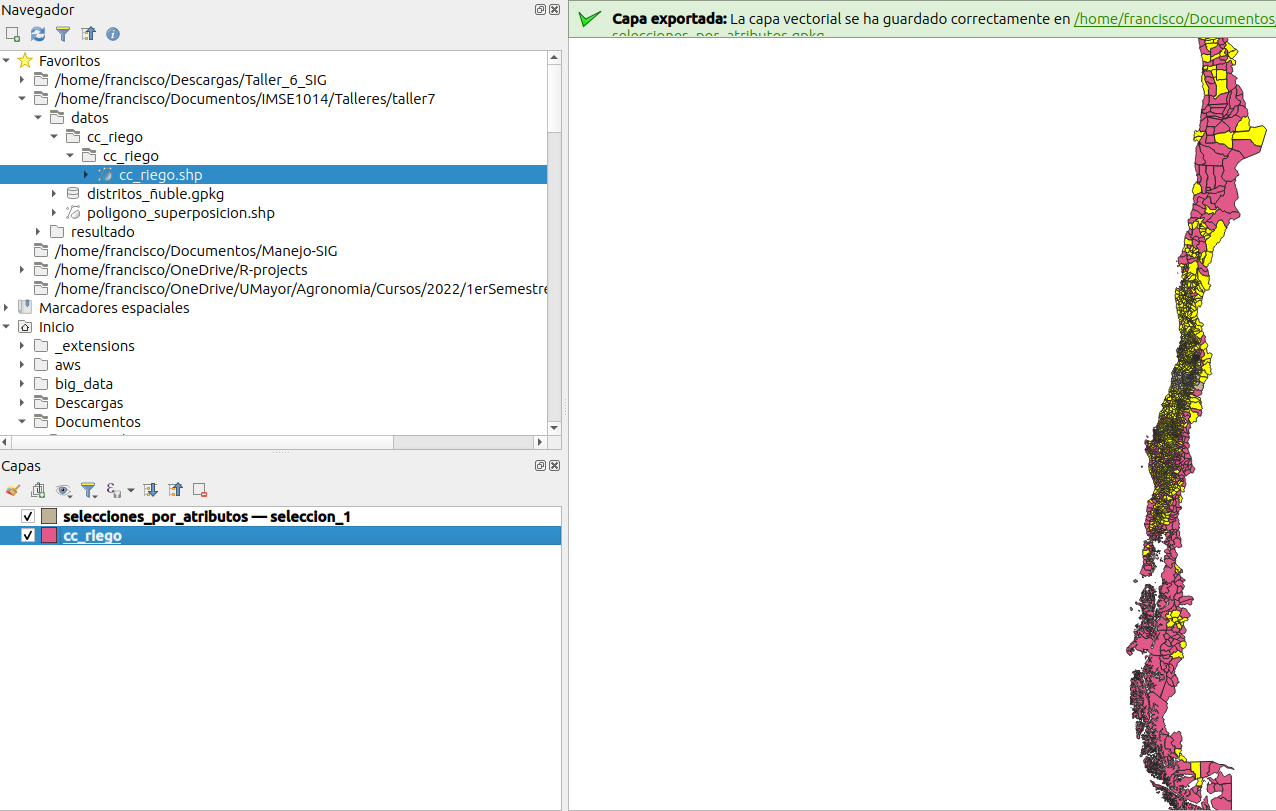Select the Marcadores espaciales item
1276x811 pixels.
113,308
